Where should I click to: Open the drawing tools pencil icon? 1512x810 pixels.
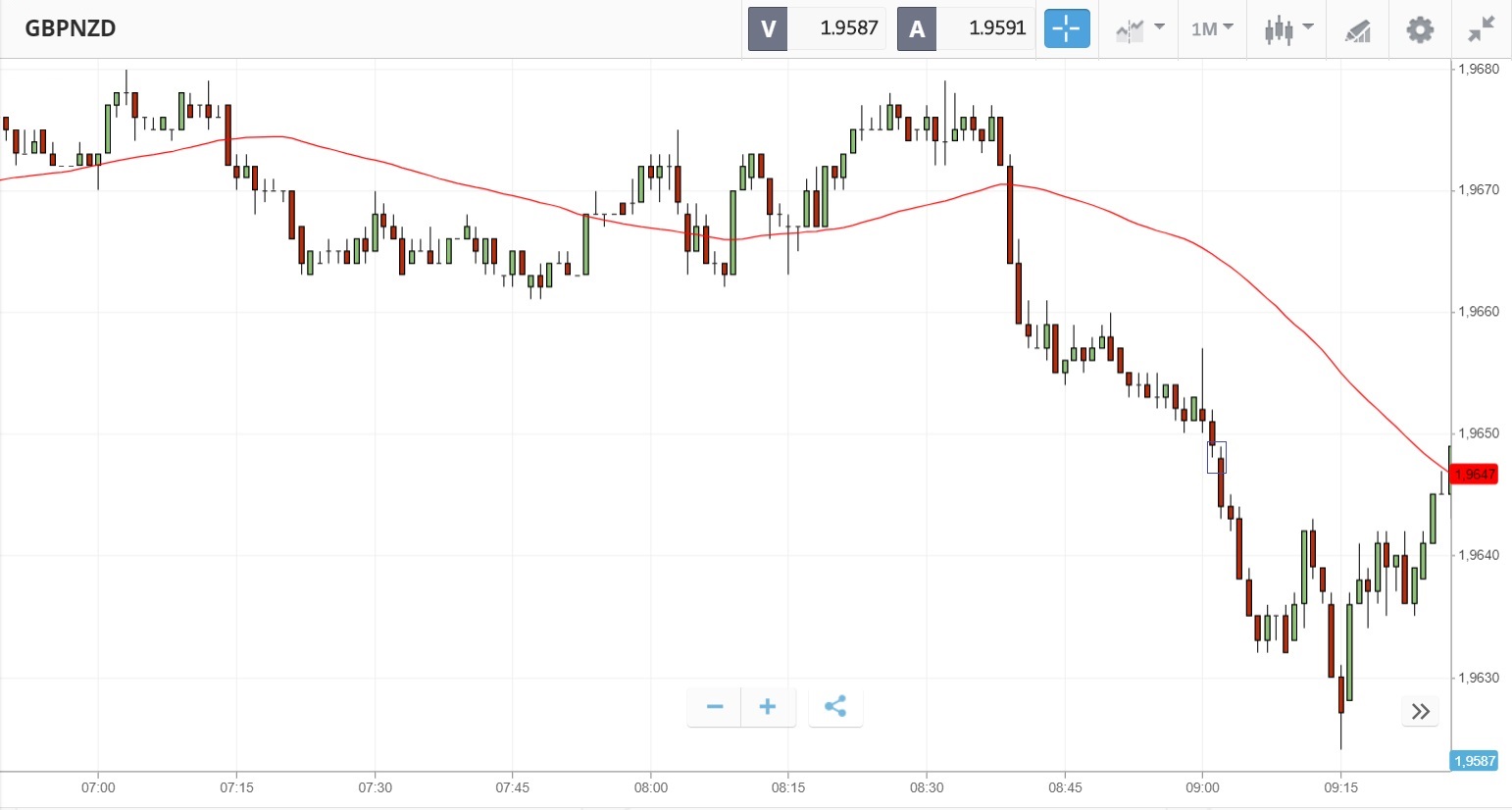[1357, 29]
